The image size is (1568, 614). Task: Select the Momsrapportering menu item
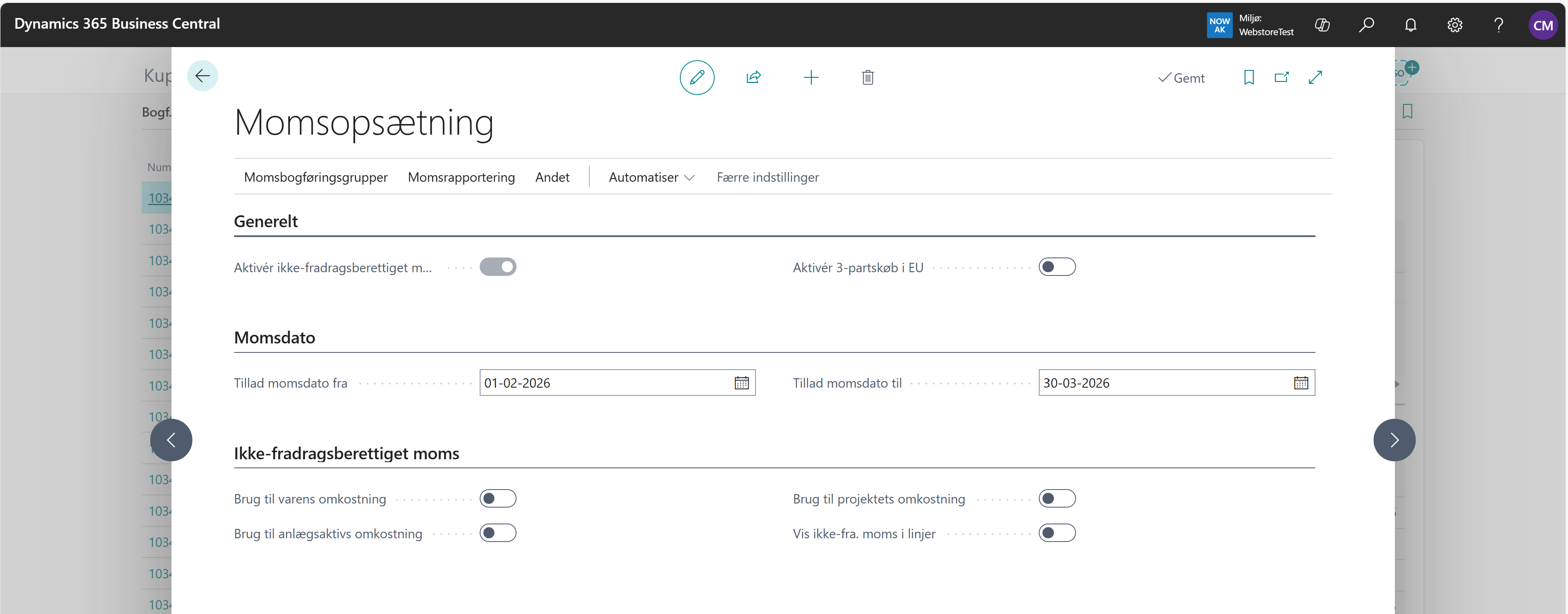click(461, 177)
